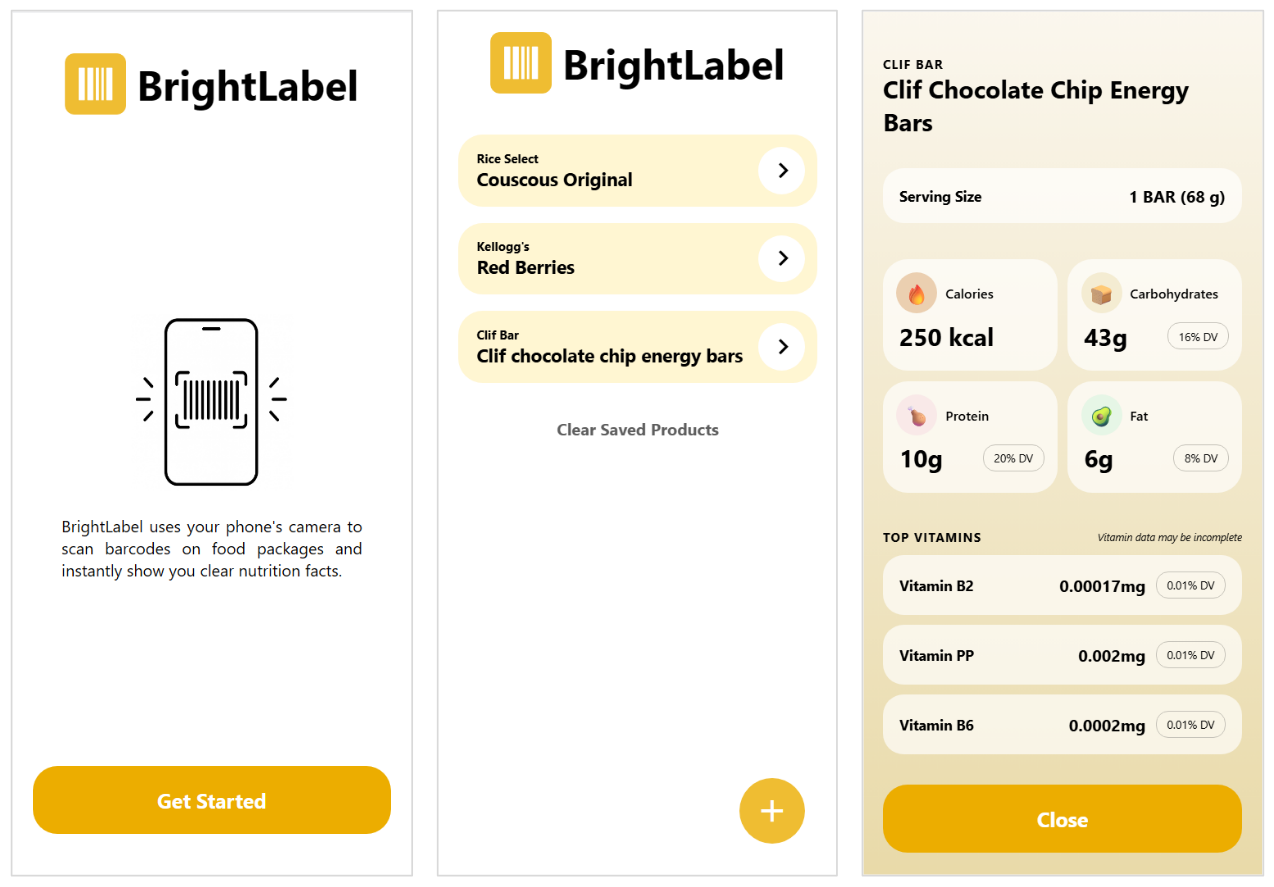
Task: Expand the Couscous Original product entry
Action: pos(782,170)
